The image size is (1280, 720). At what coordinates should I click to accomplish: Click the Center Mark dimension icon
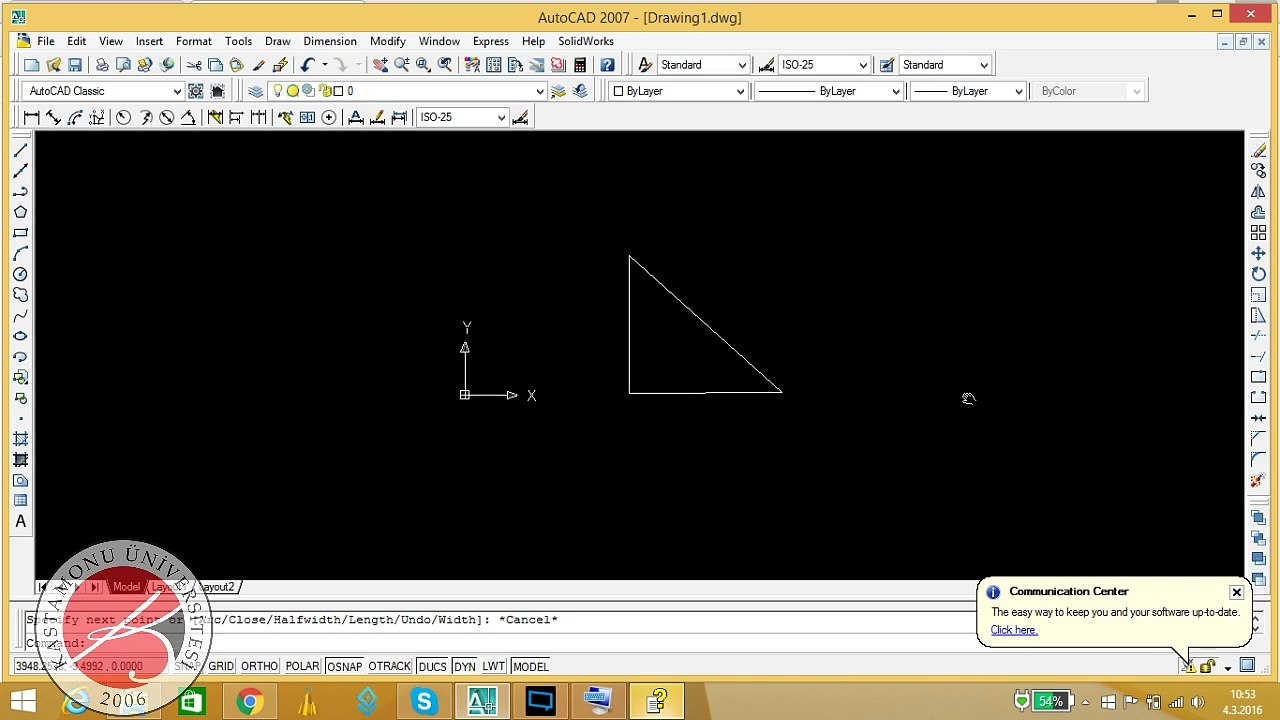click(x=328, y=117)
